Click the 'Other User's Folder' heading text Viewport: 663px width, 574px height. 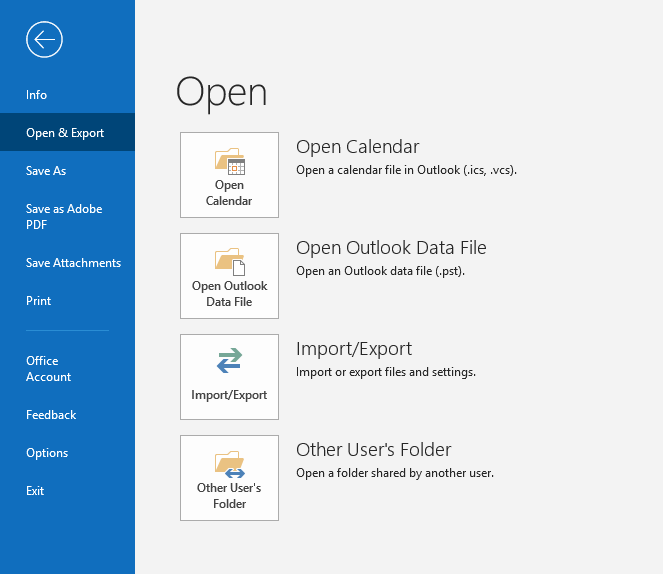point(374,450)
